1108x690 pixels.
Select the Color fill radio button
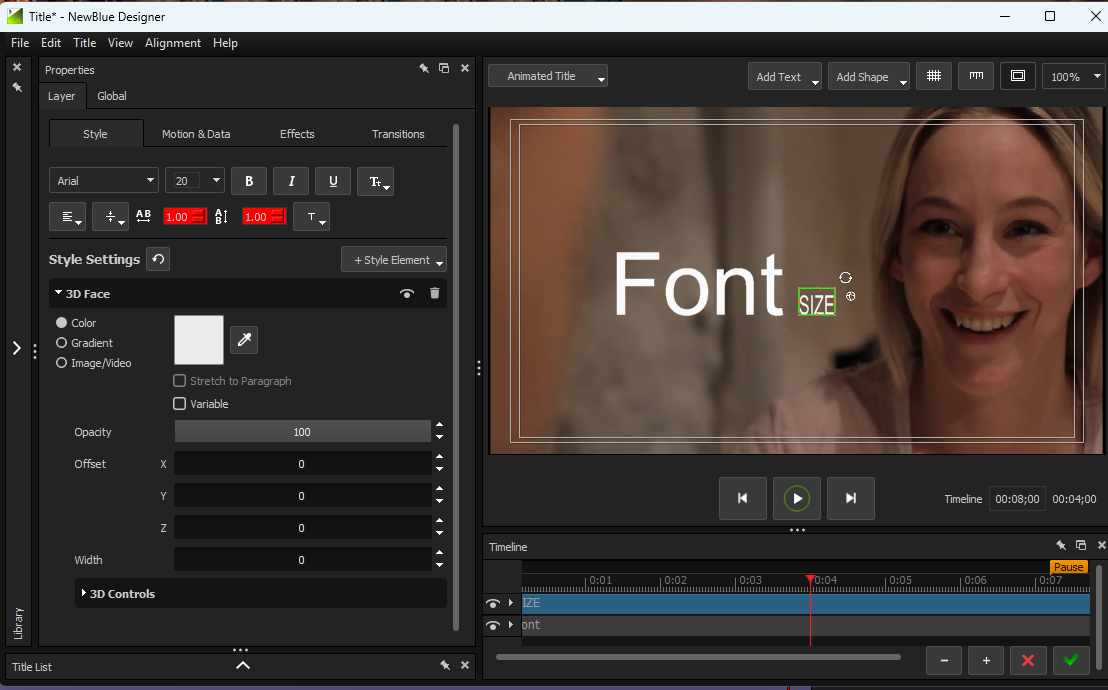coord(61,322)
